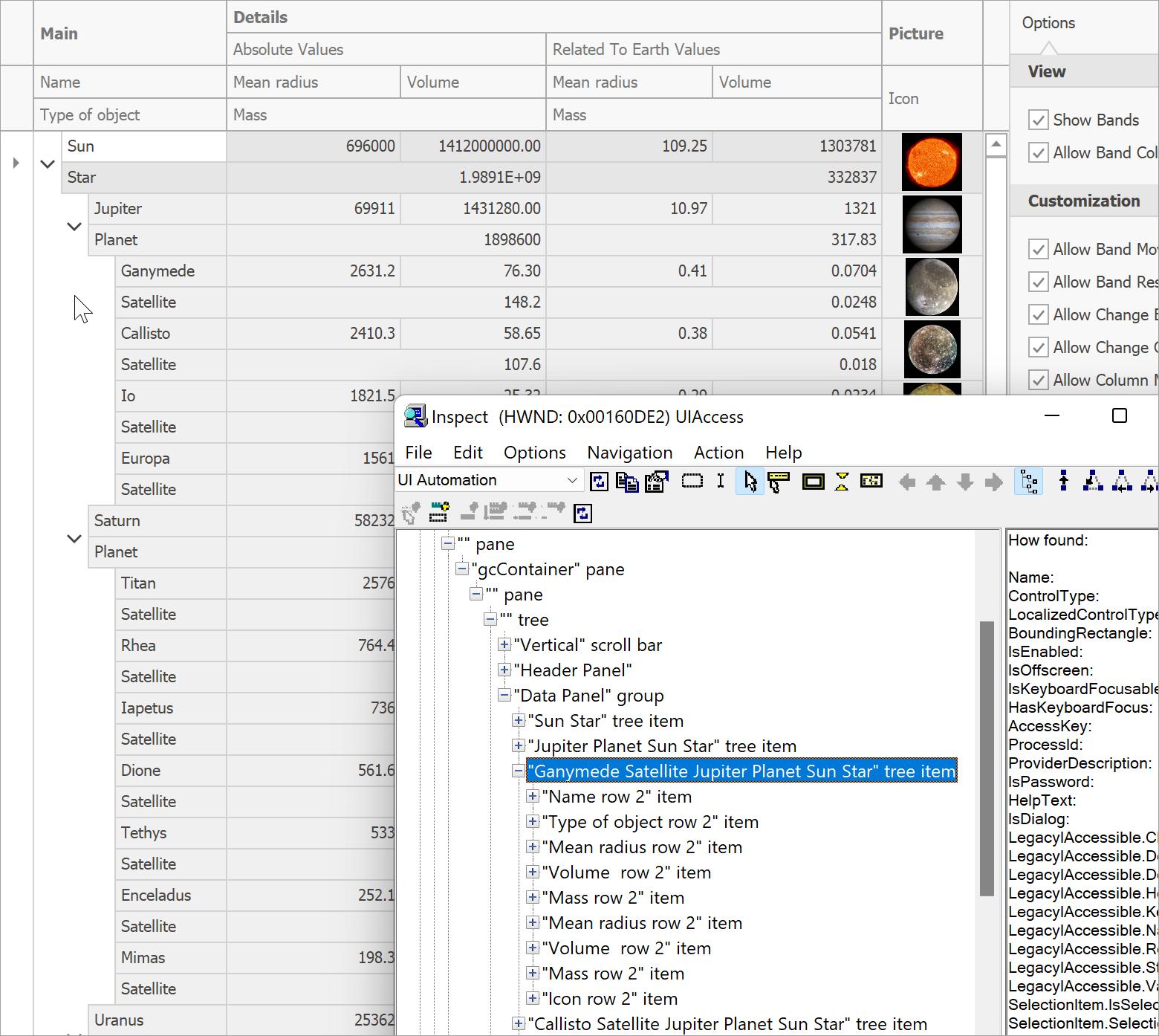Collapse the Jupiter row in the grid

74,226
